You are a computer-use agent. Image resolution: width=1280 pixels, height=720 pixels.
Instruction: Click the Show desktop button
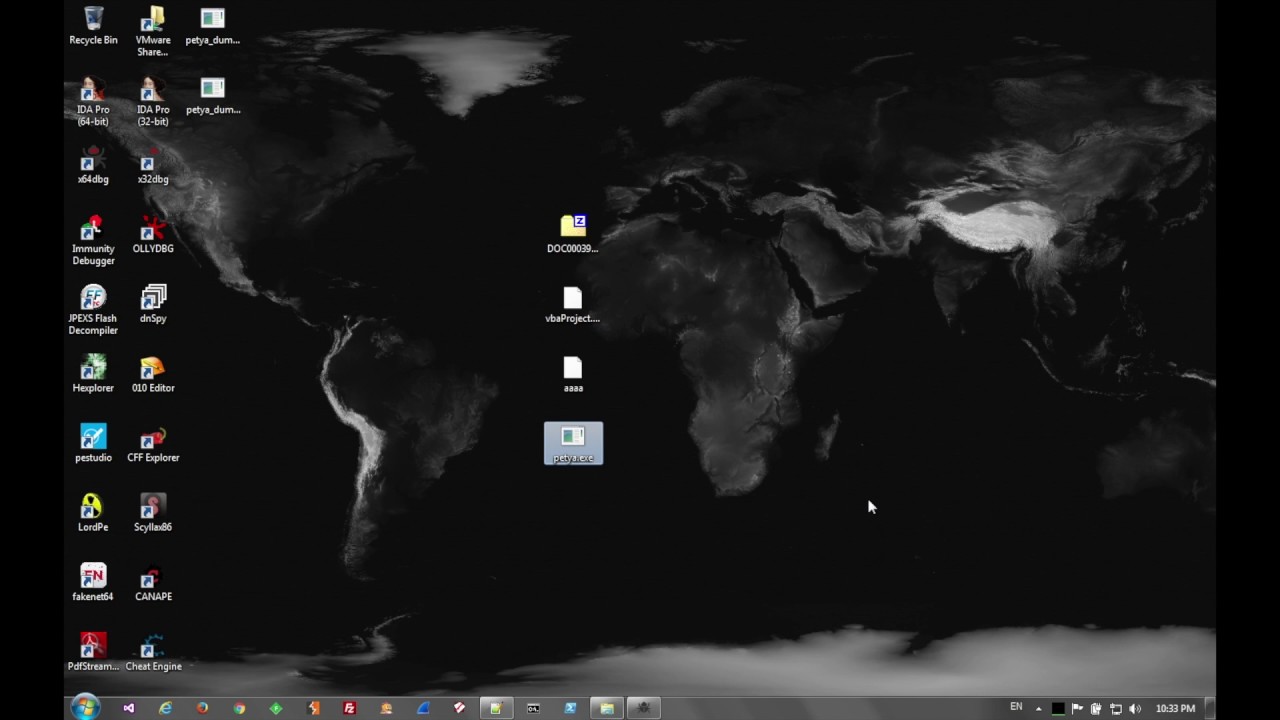1209,708
